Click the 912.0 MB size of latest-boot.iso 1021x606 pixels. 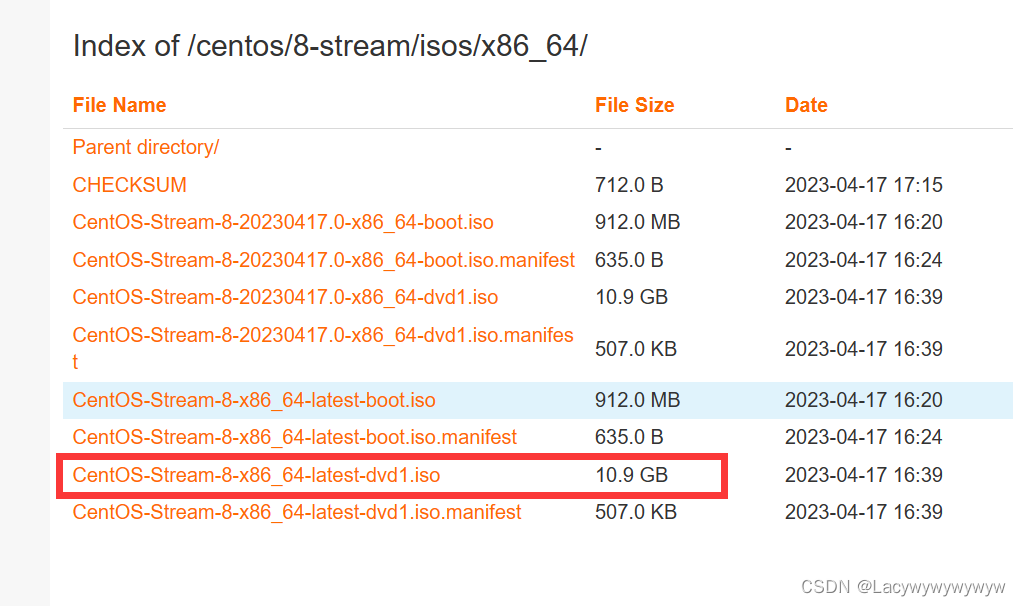click(630, 399)
